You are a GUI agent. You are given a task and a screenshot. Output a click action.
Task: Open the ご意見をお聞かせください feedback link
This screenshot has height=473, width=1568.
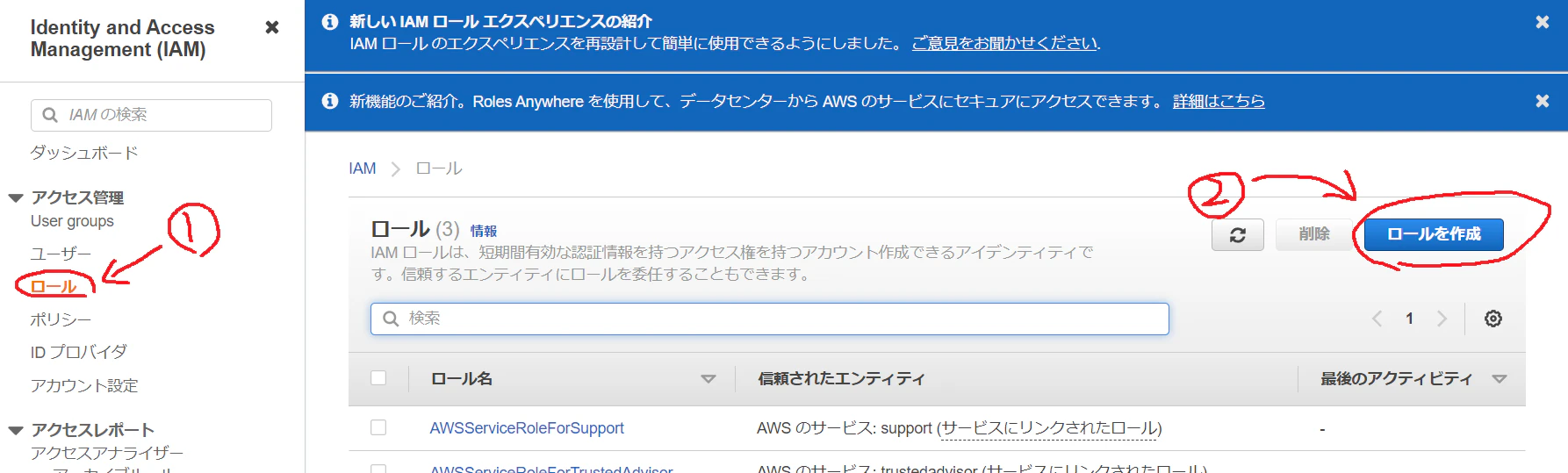1005,43
